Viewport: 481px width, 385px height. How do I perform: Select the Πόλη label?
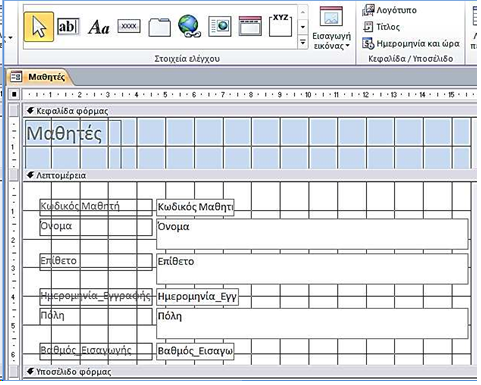[96, 317]
